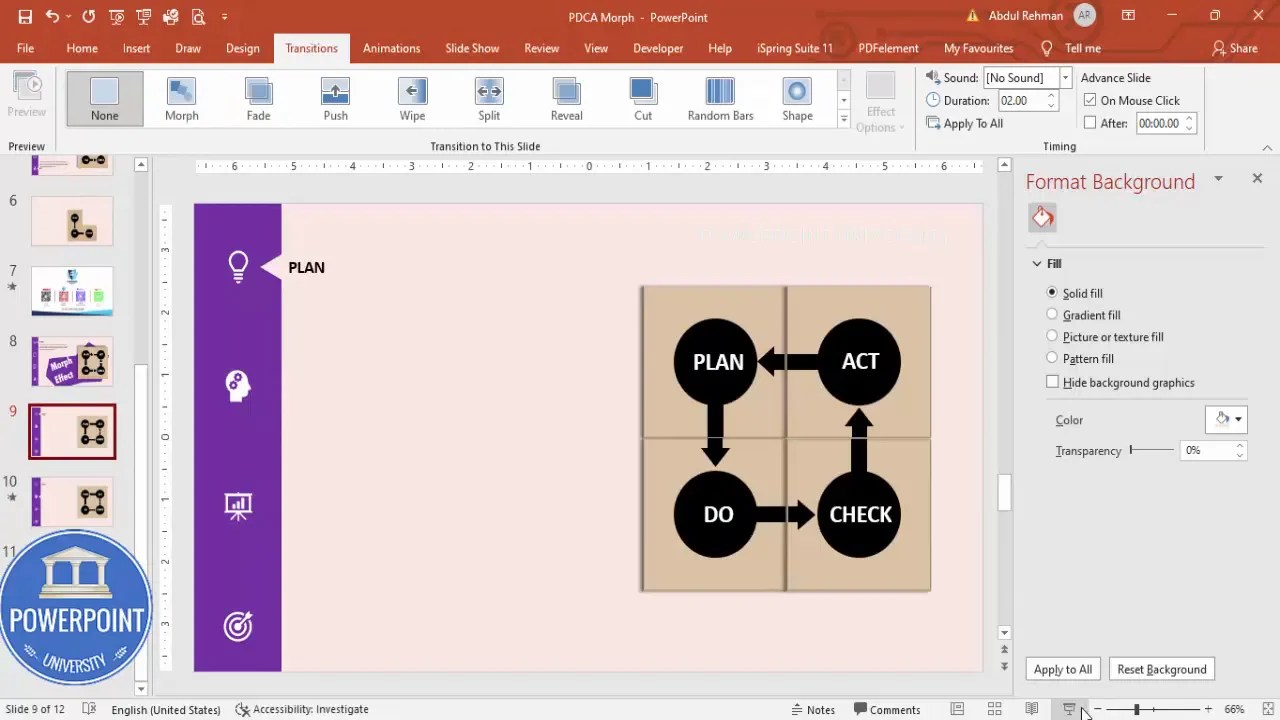Start Slide Show from status bar
This screenshot has width=1280, height=720.
click(x=1068, y=709)
